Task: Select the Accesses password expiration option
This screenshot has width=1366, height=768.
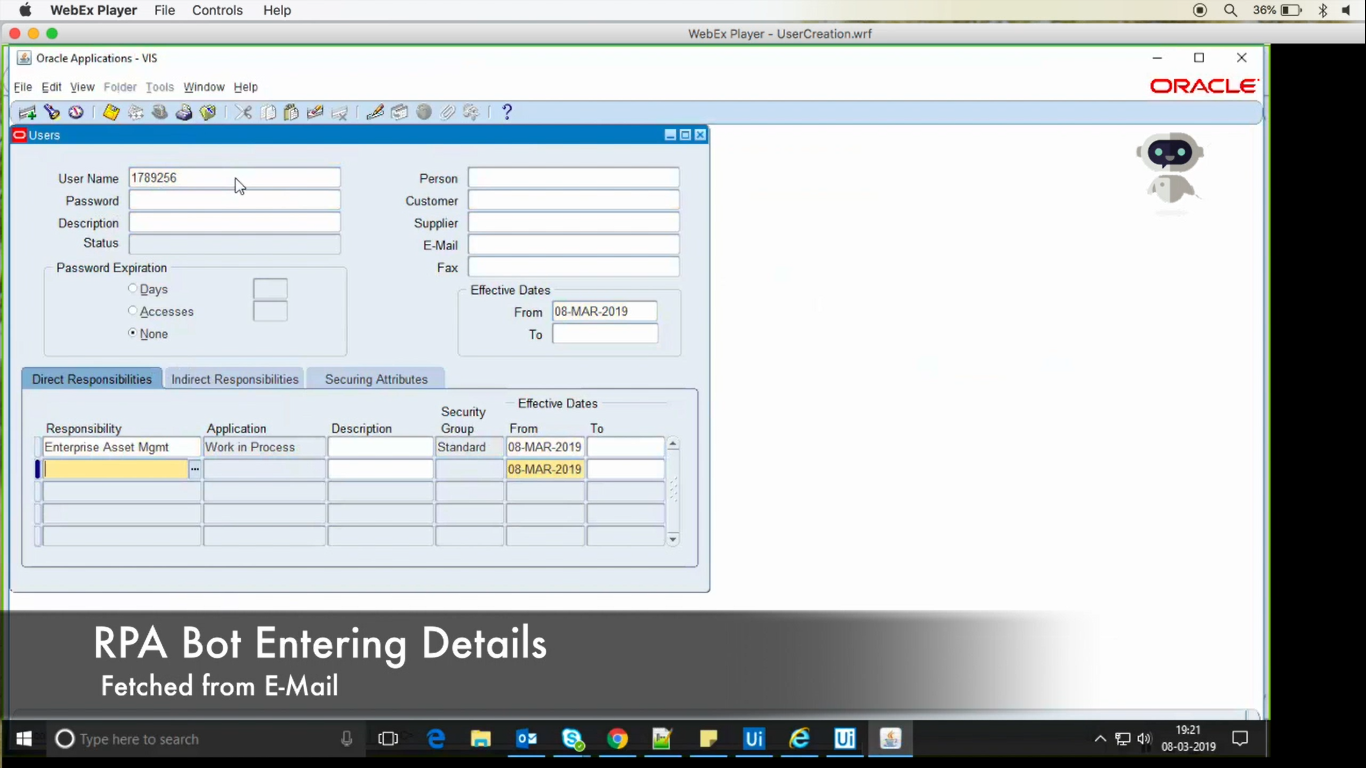Action: point(133,311)
